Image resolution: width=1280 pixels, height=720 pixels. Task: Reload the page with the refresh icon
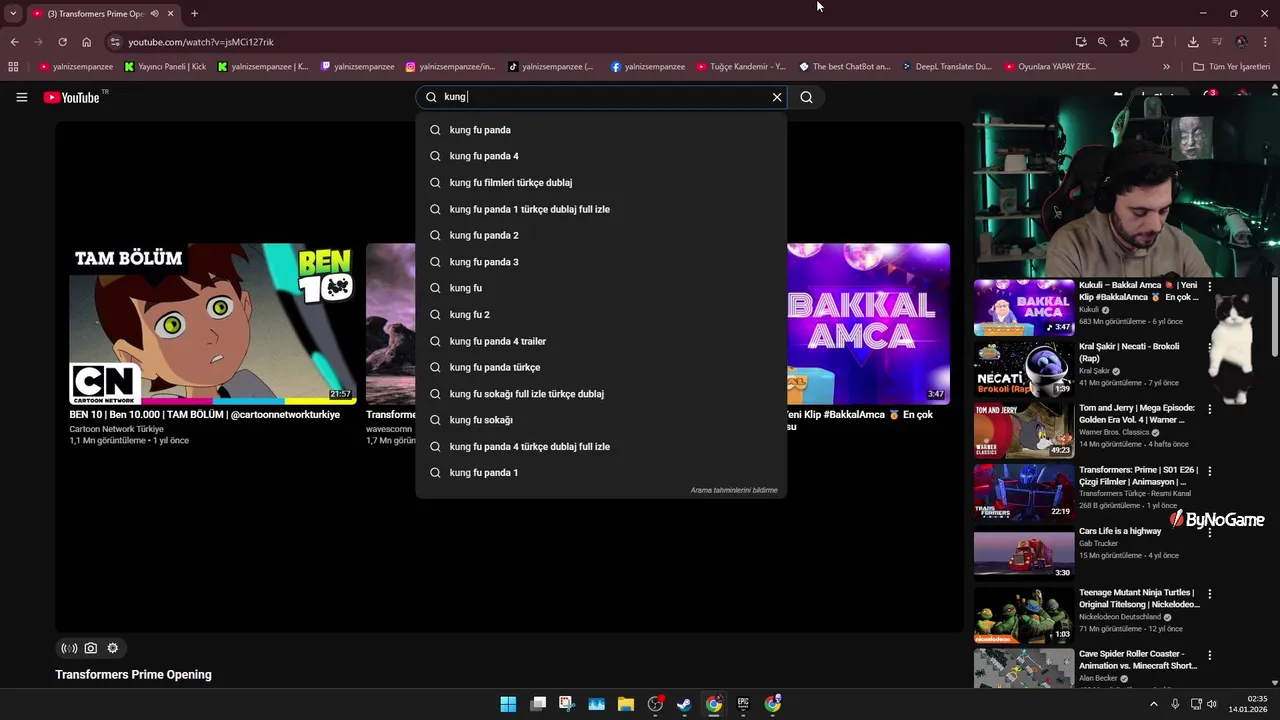(62, 42)
